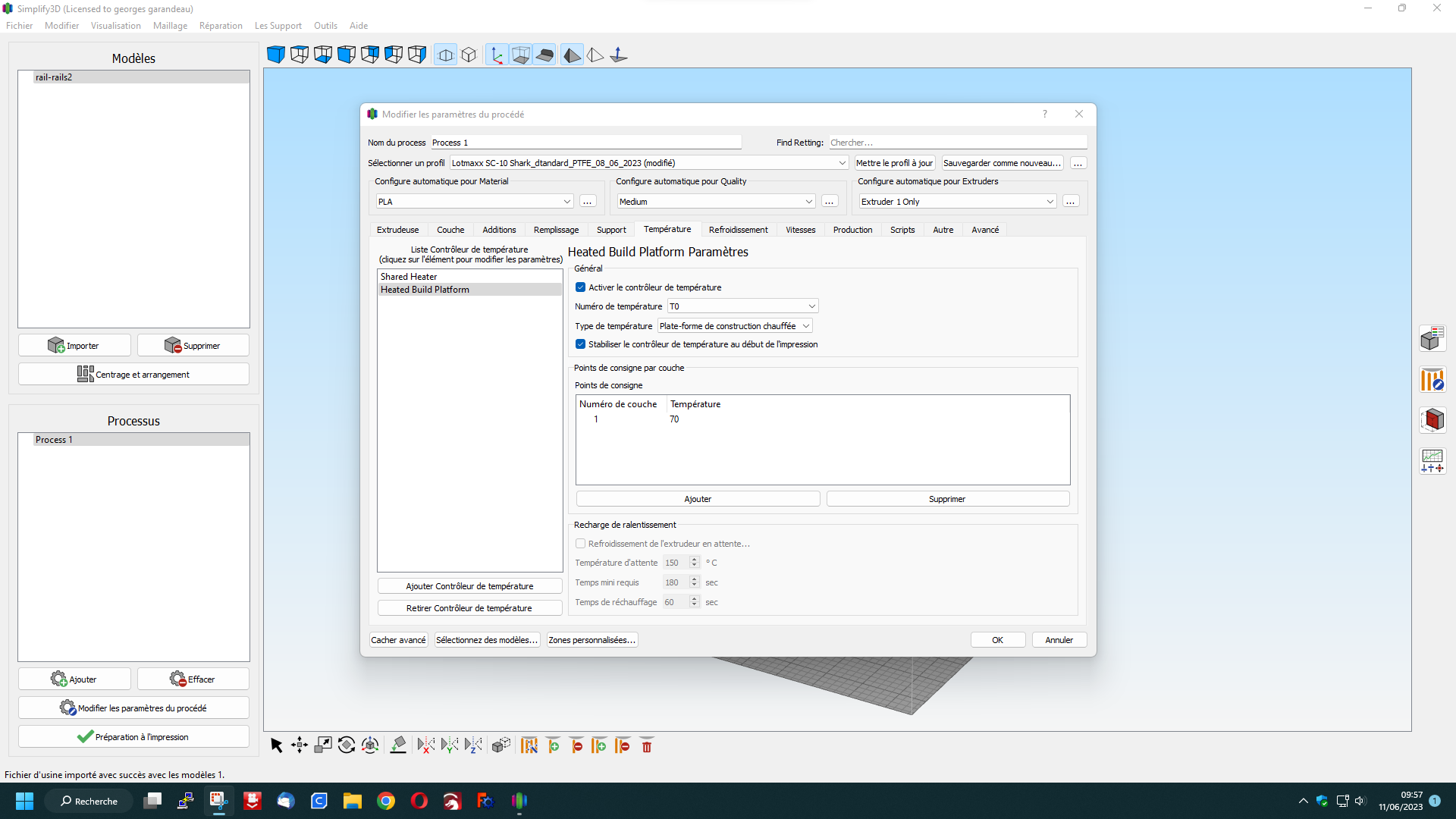
Task: Open the machine control panel icon
Action: point(1432,460)
